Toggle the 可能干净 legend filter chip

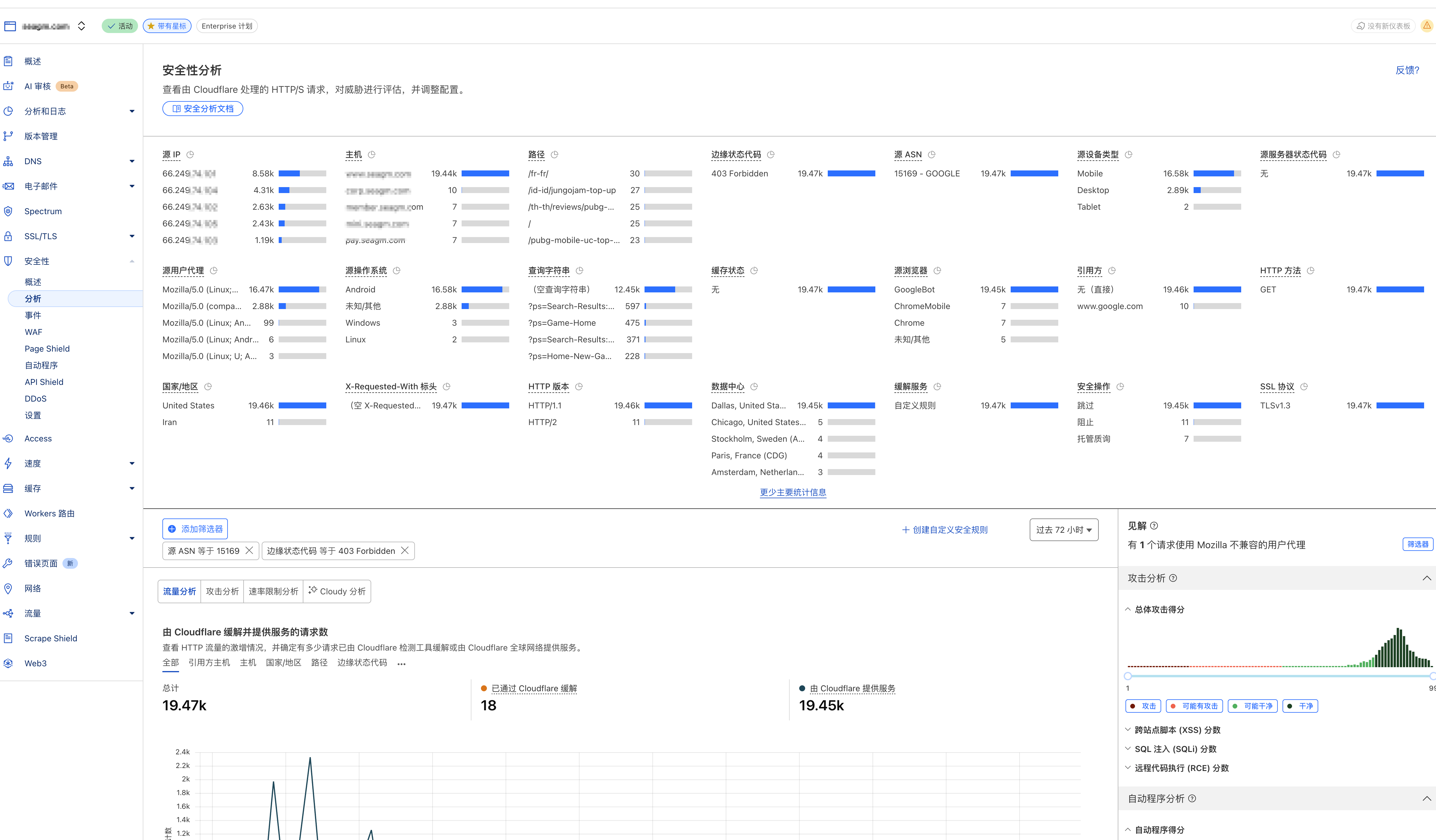pos(1252,706)
